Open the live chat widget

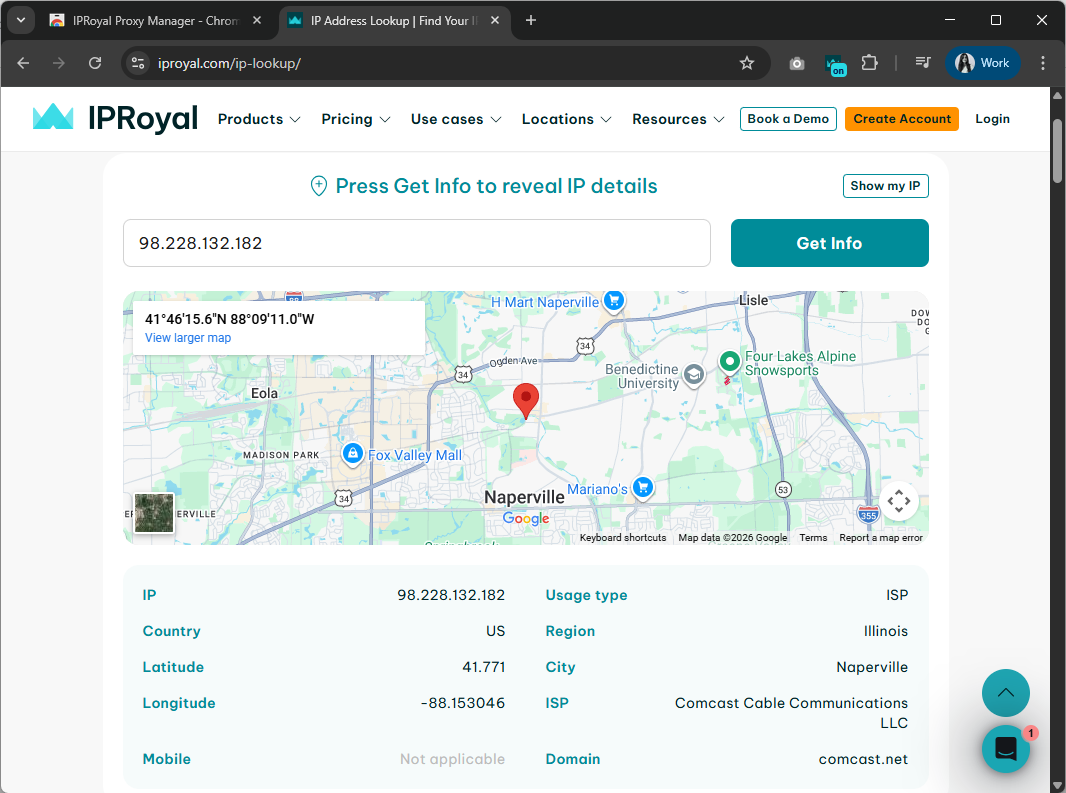1005,749
